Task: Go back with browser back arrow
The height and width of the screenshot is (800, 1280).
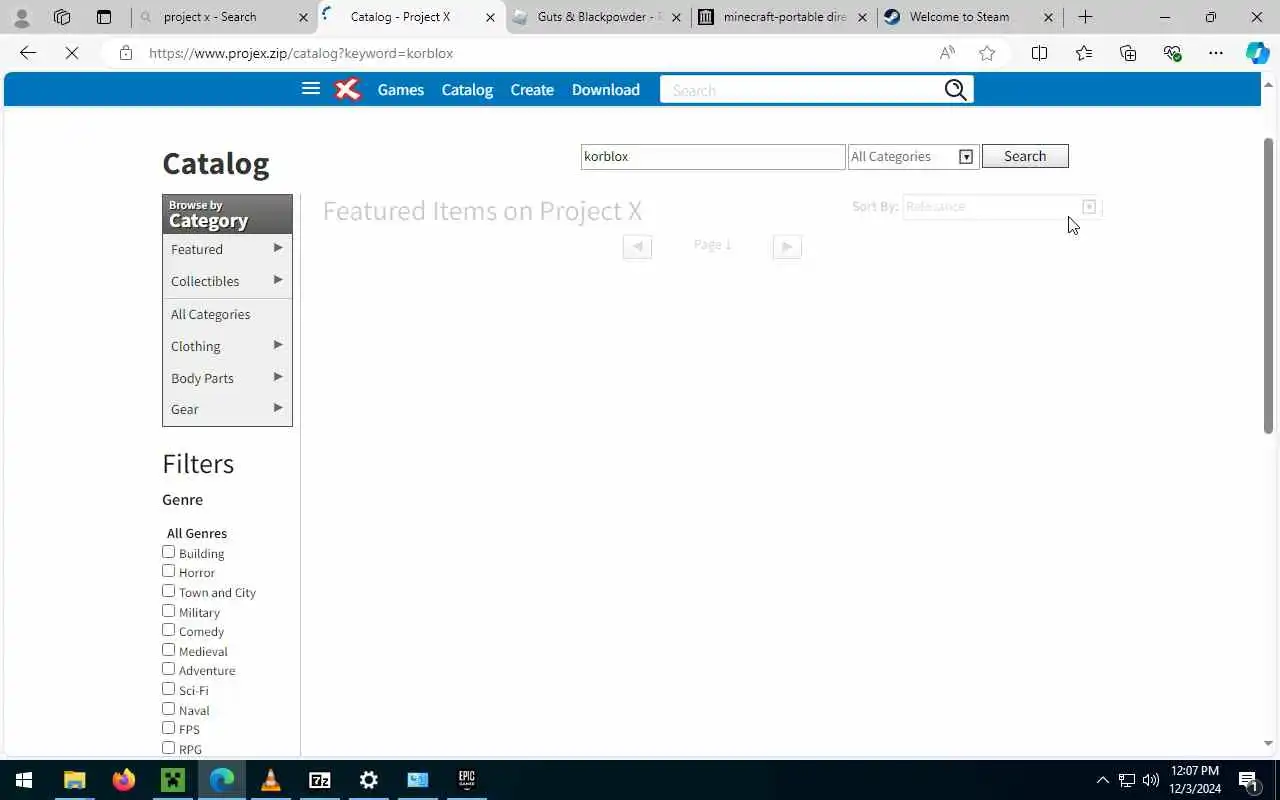Action: coord(28,53)
